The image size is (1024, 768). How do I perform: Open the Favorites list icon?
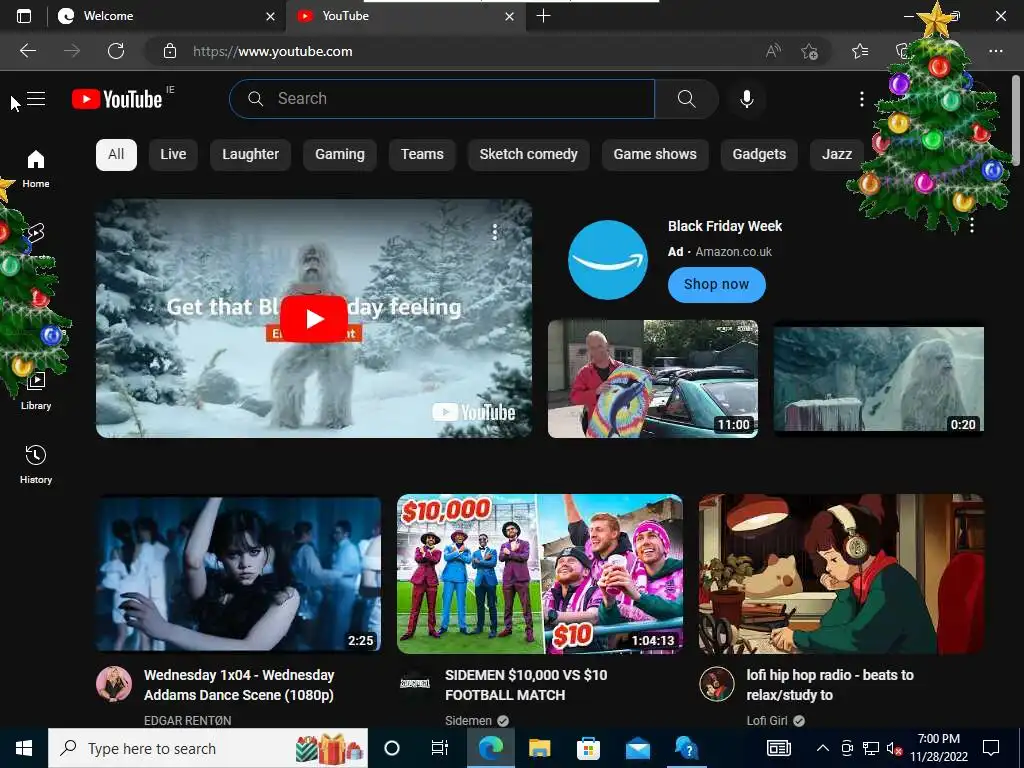[x=860, y=51]
